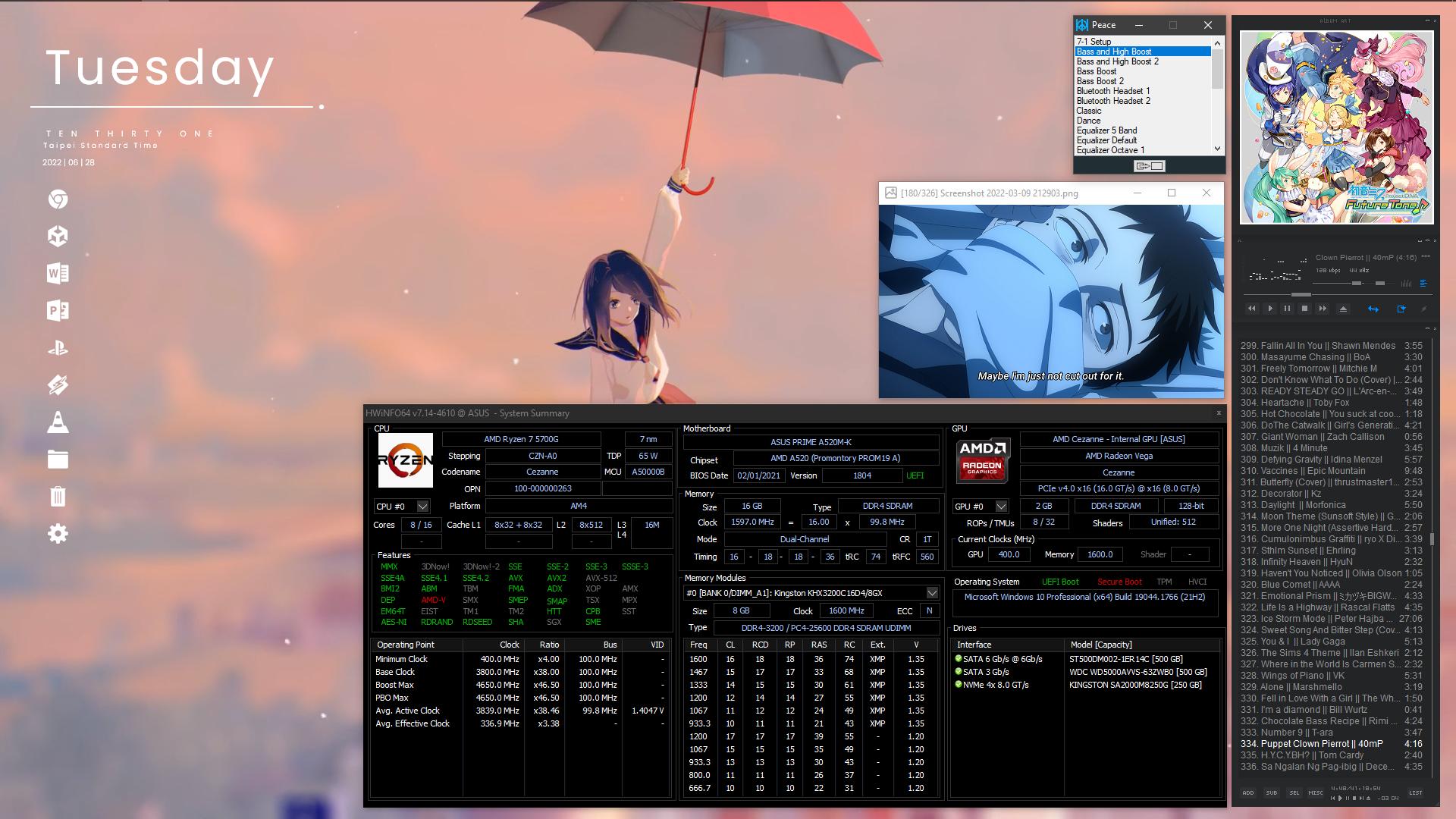1456x819 pixels.
Task: Select the Dance preset in Peace
Action: tap(1143, 121)
